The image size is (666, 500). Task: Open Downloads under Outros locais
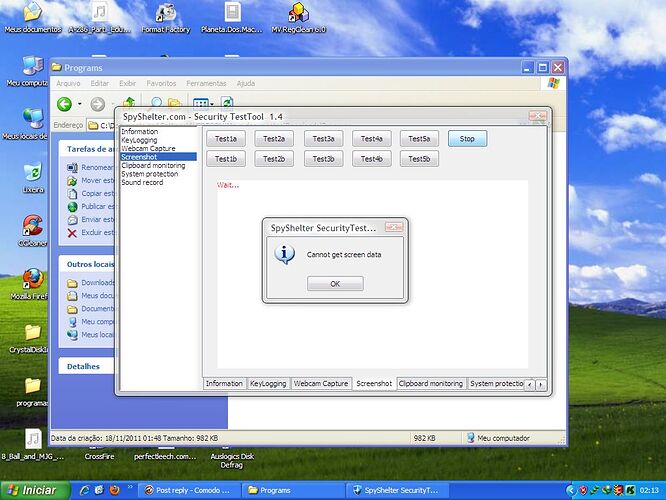click(90, 282)
